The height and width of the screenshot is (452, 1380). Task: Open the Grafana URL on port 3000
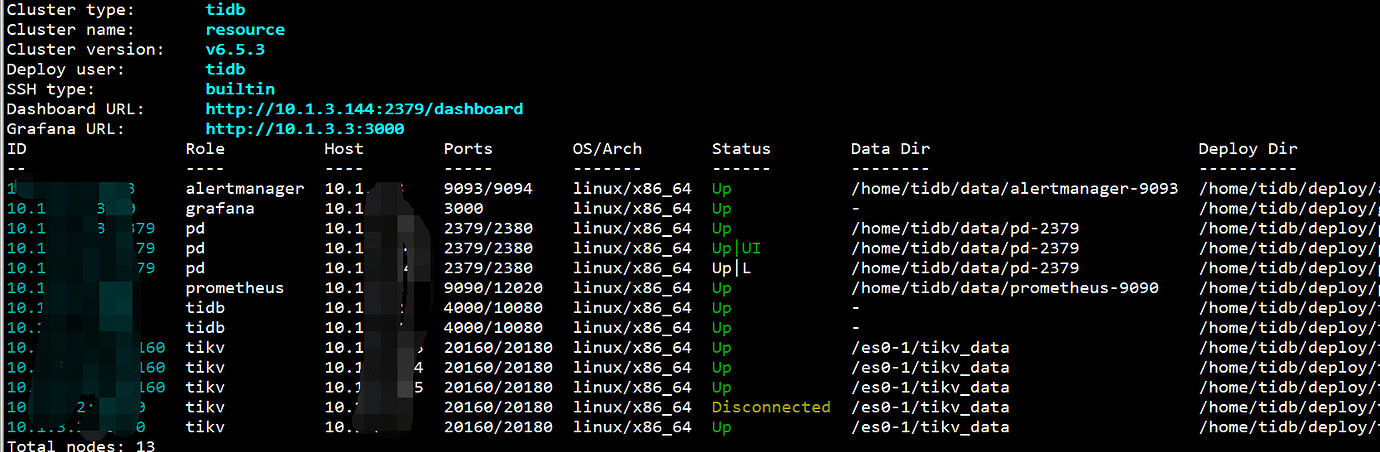point(305,129)
